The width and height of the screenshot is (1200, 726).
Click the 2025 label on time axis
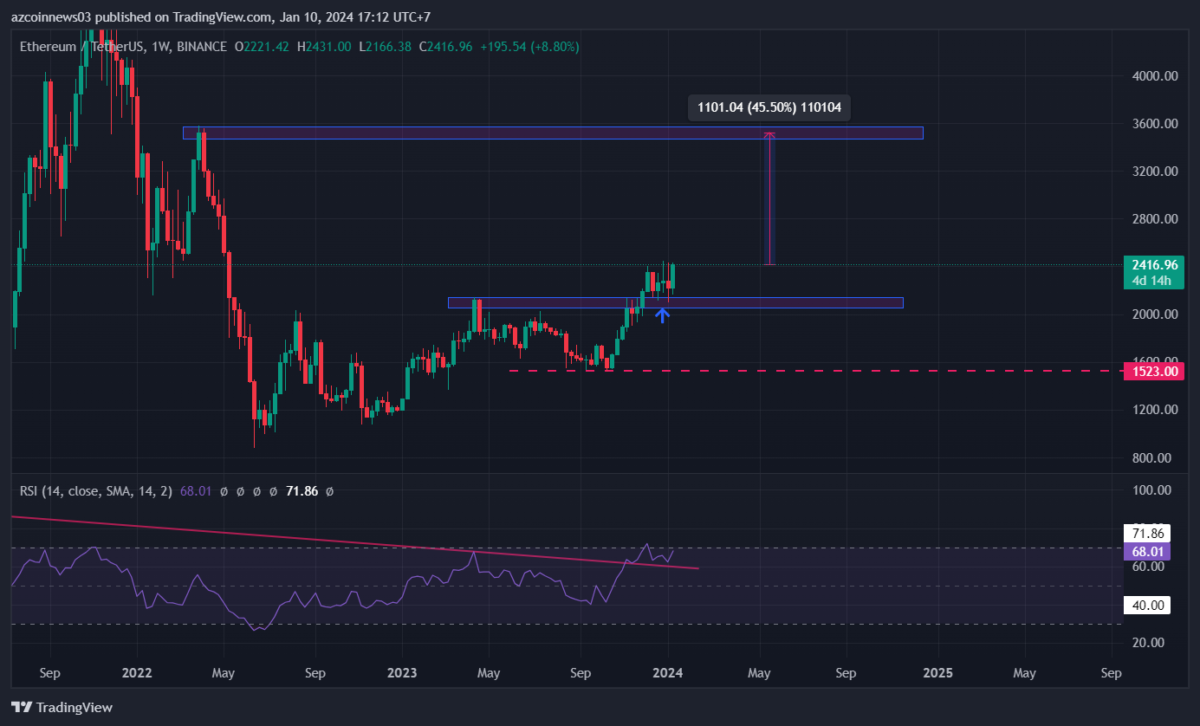tap(937, 674)
